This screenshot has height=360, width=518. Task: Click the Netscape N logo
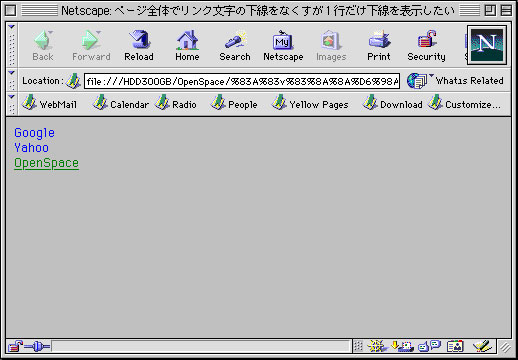click(x=487, y=45)
